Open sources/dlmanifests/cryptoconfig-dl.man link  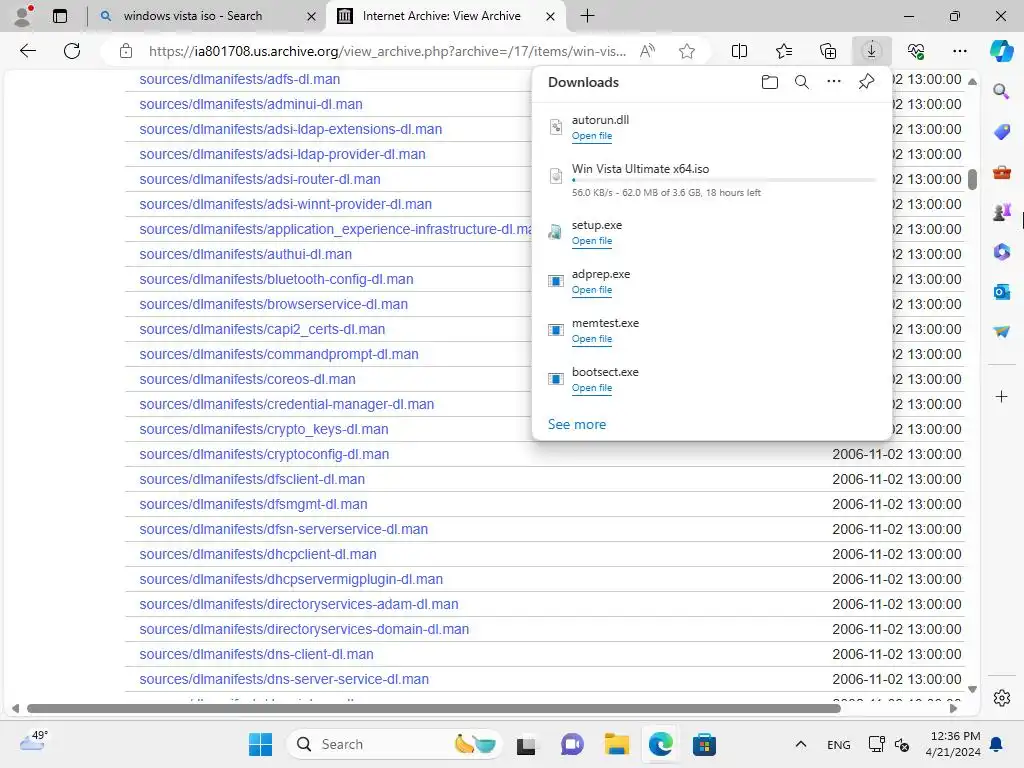coord(264,454)
